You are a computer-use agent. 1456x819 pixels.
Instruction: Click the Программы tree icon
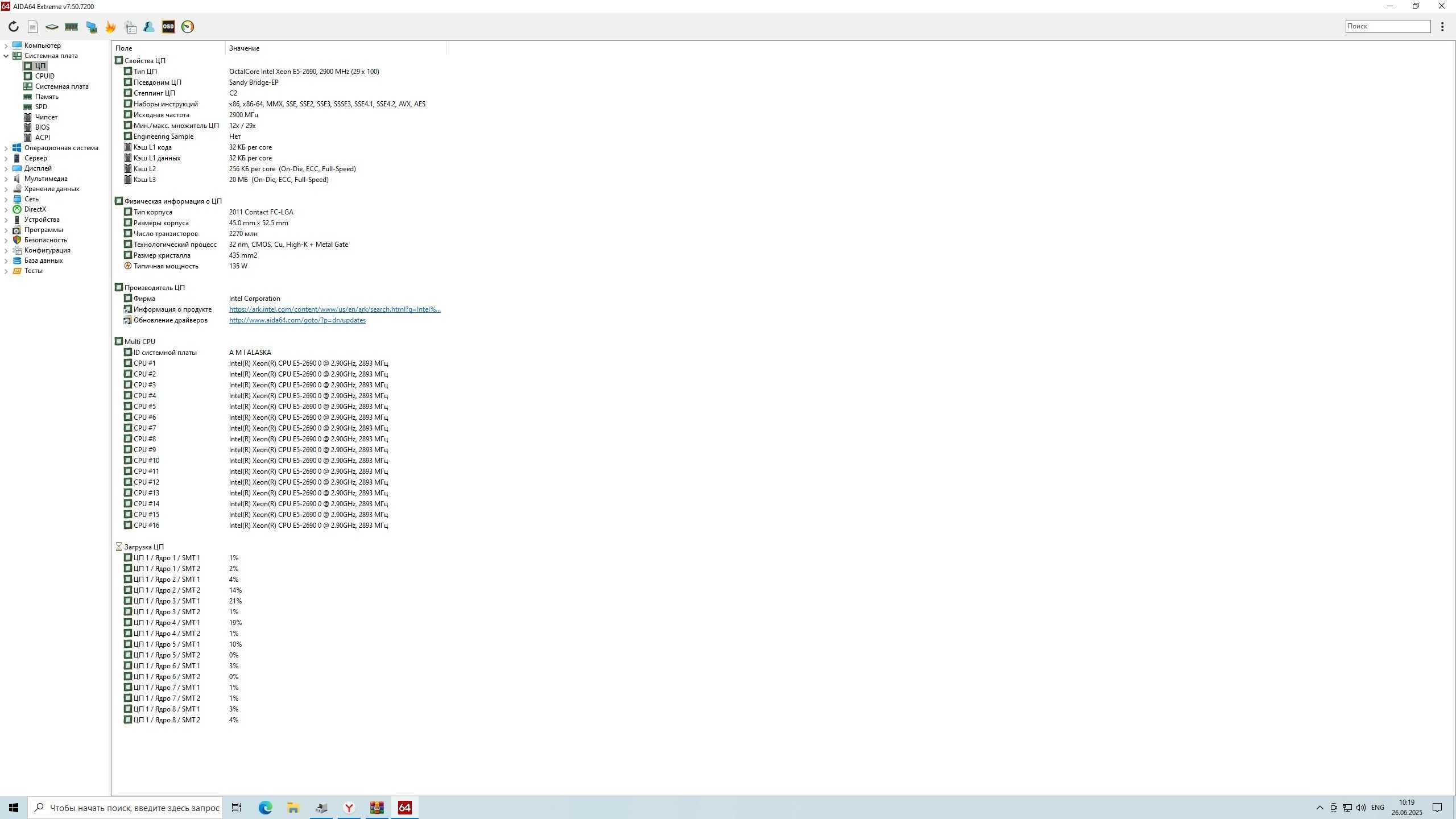point(17,230)
